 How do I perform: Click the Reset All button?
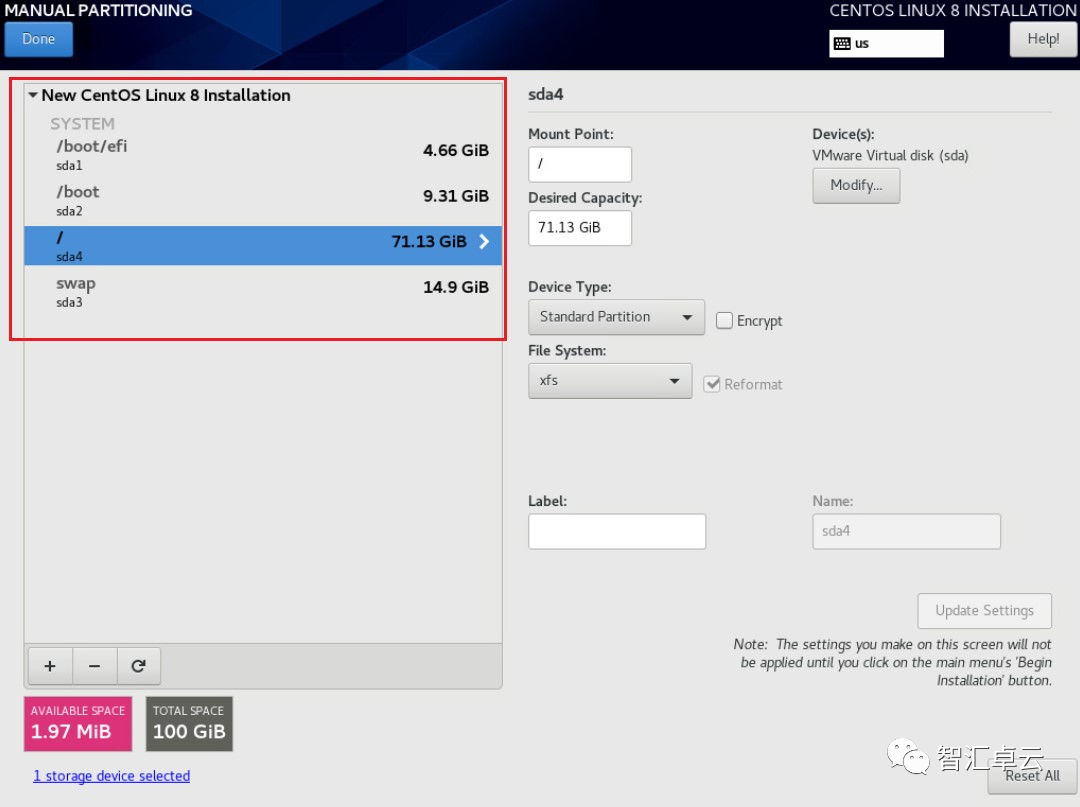coord(1032,776)
